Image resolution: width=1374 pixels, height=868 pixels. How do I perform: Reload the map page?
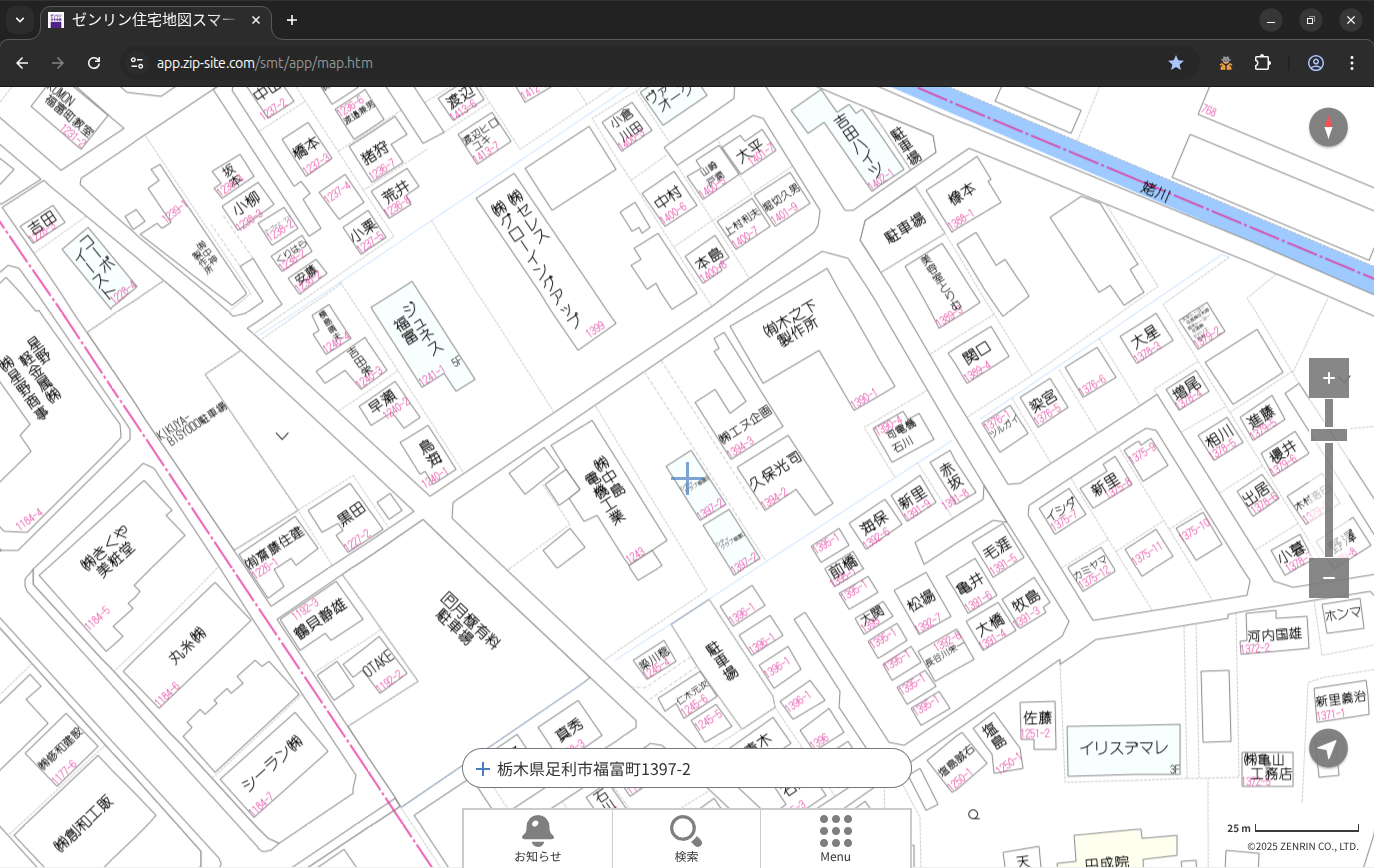tap(94, 63)
